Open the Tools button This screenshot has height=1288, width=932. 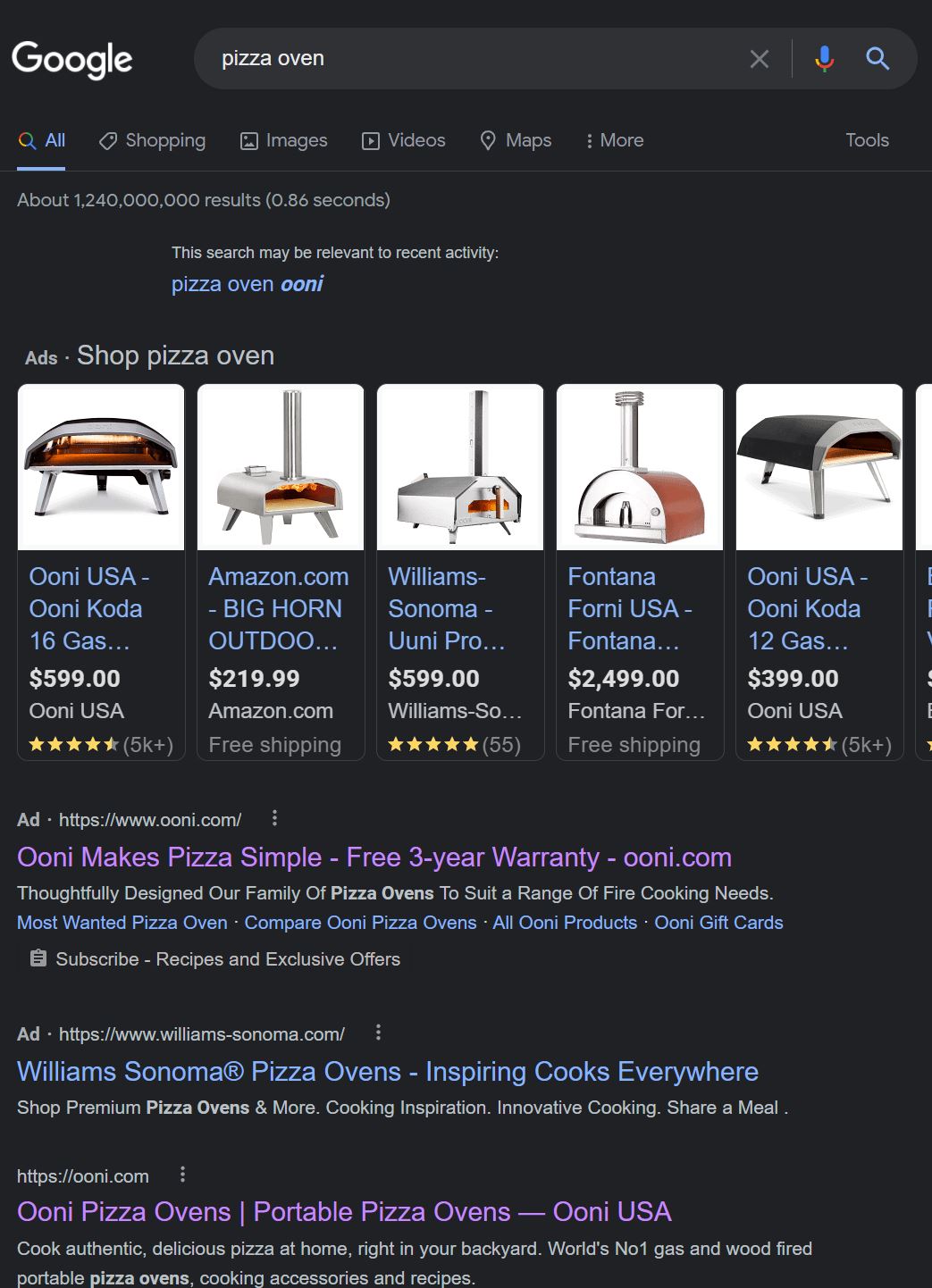point(867,140)
